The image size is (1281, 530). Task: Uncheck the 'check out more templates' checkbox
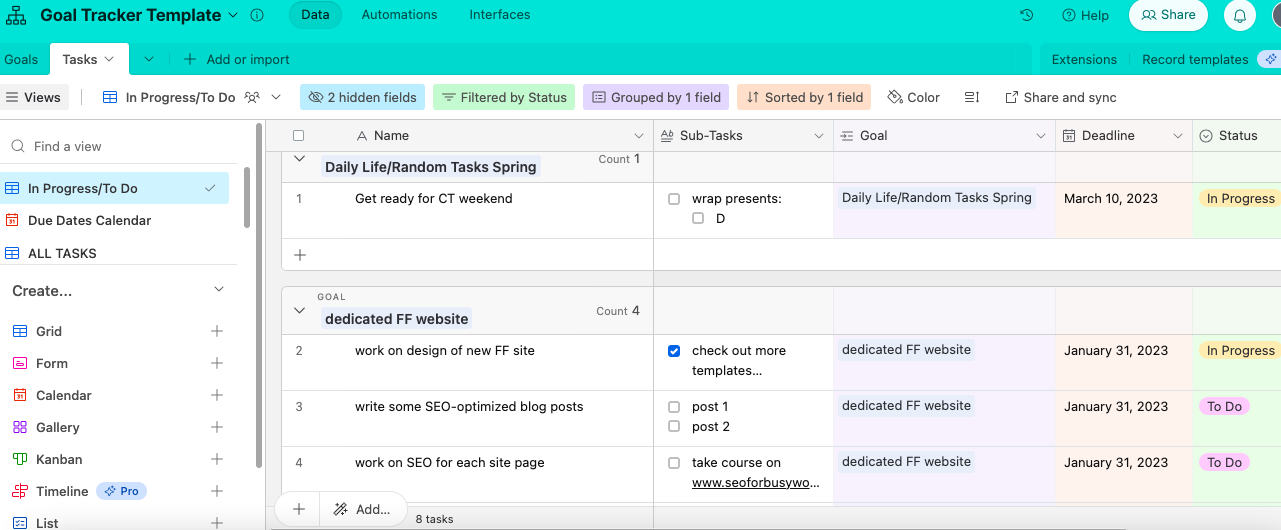tap(674, 351)
